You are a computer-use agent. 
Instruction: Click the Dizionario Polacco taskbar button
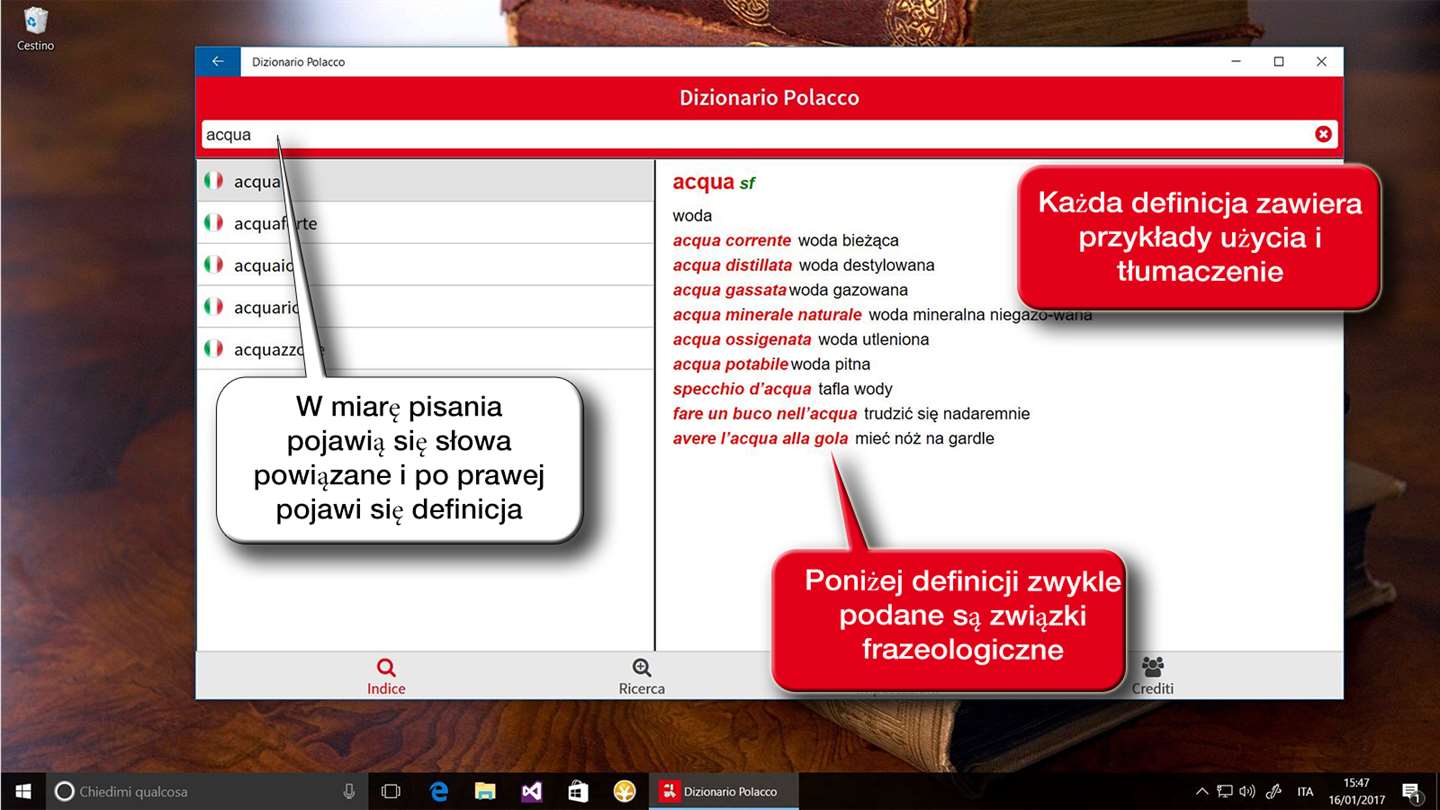click(x=724, y=791)
